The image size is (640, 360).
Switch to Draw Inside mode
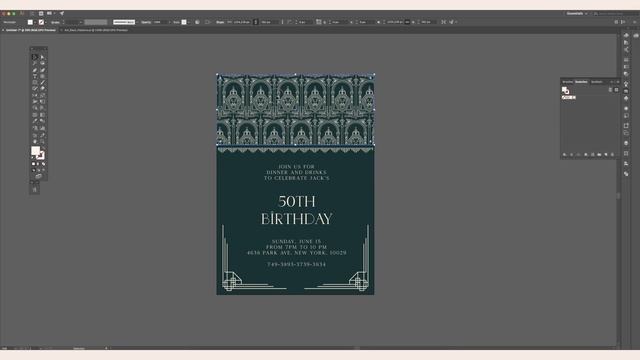pyautogui.click(x=43, y=170)
